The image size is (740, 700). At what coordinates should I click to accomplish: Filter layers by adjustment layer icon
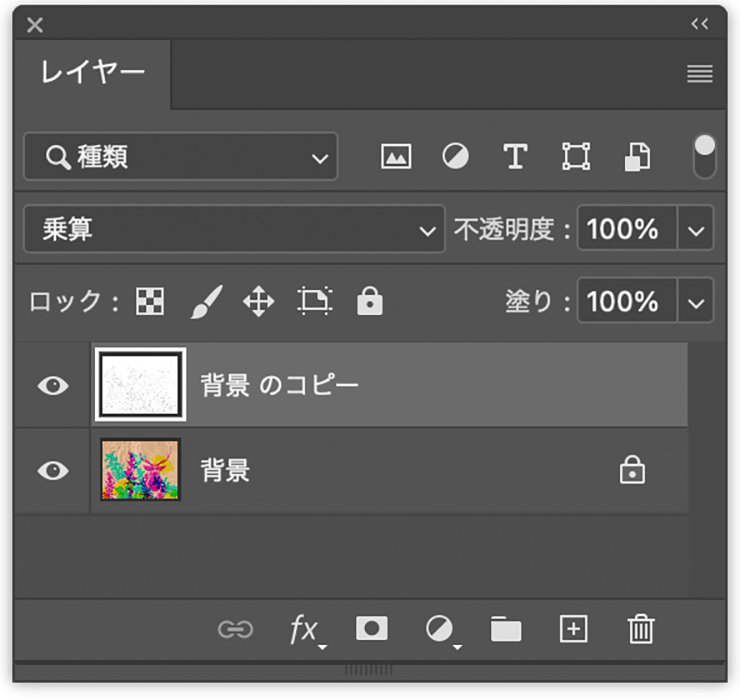click(456, 157)
